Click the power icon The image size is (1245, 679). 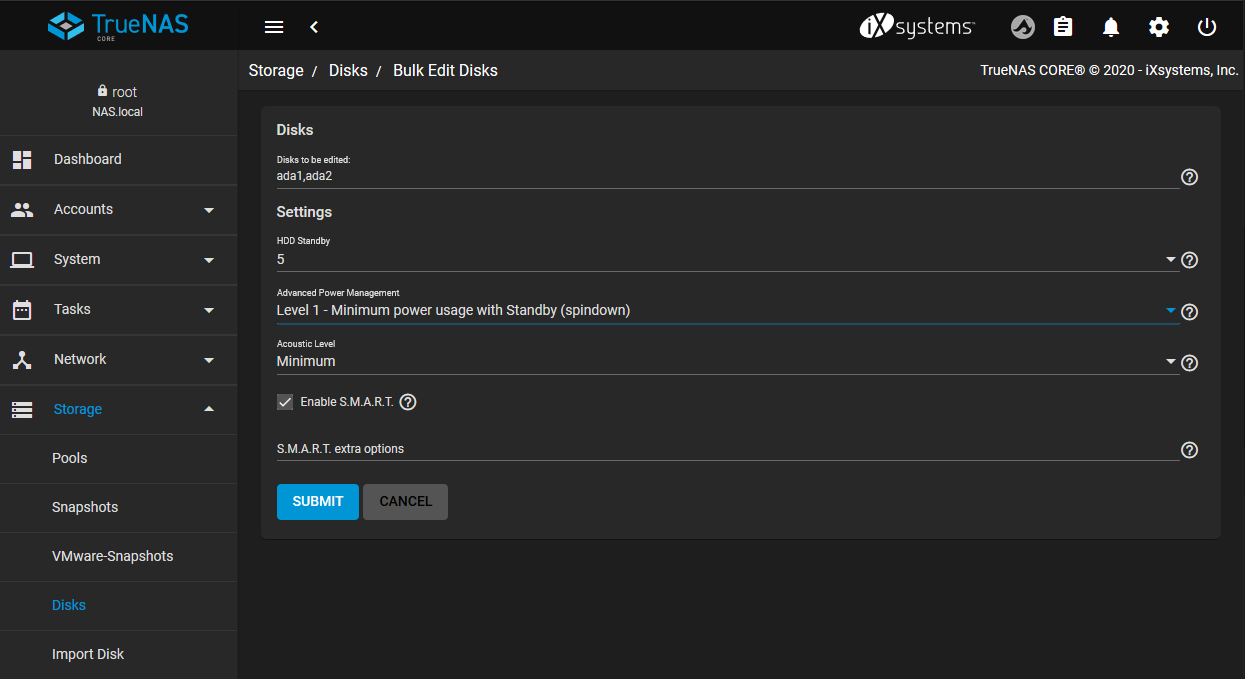(1207, 27)
